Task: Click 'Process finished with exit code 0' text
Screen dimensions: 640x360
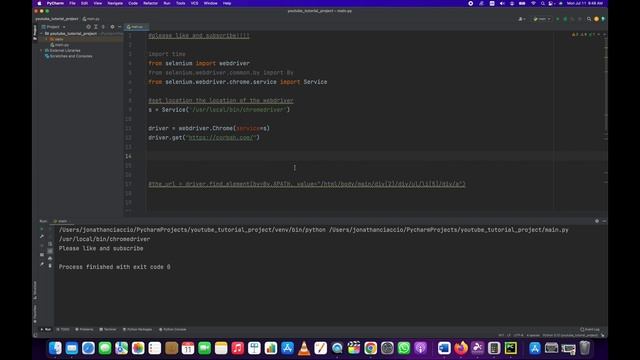Action: coord(115,267)
